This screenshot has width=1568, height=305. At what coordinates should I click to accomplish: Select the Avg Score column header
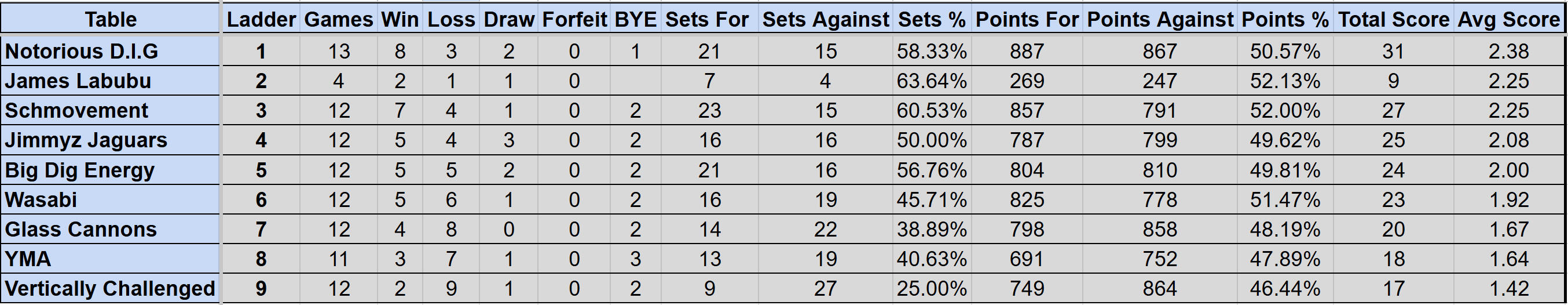pos(1508,20)
